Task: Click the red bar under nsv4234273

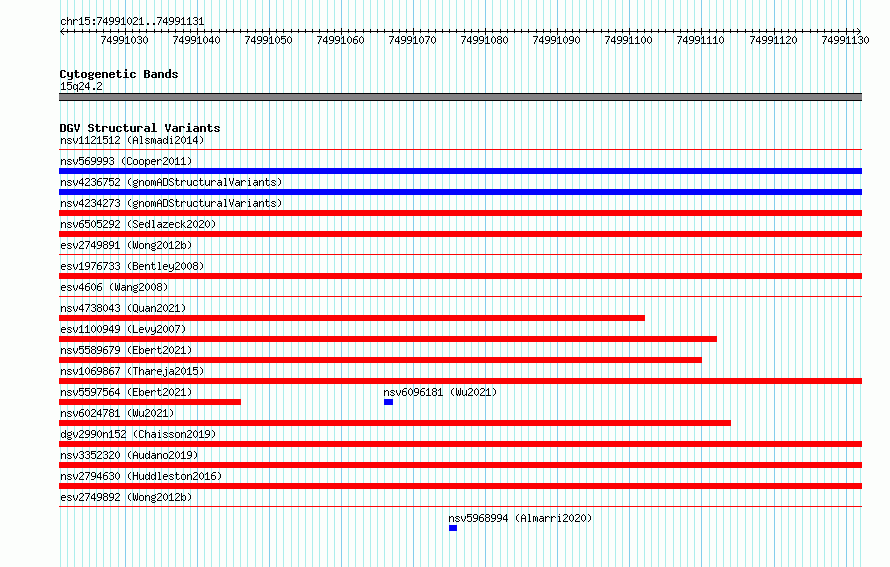Action: 460,213
